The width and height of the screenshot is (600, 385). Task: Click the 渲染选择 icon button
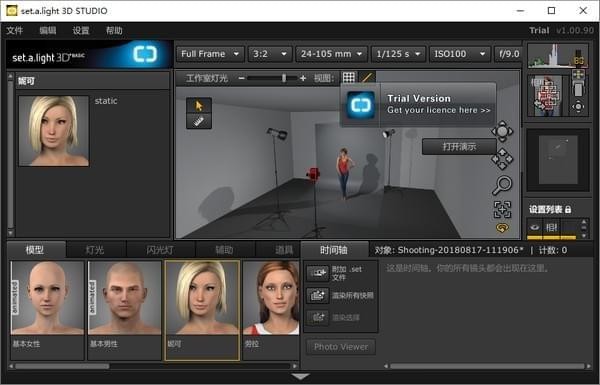[x=318, y=317]
